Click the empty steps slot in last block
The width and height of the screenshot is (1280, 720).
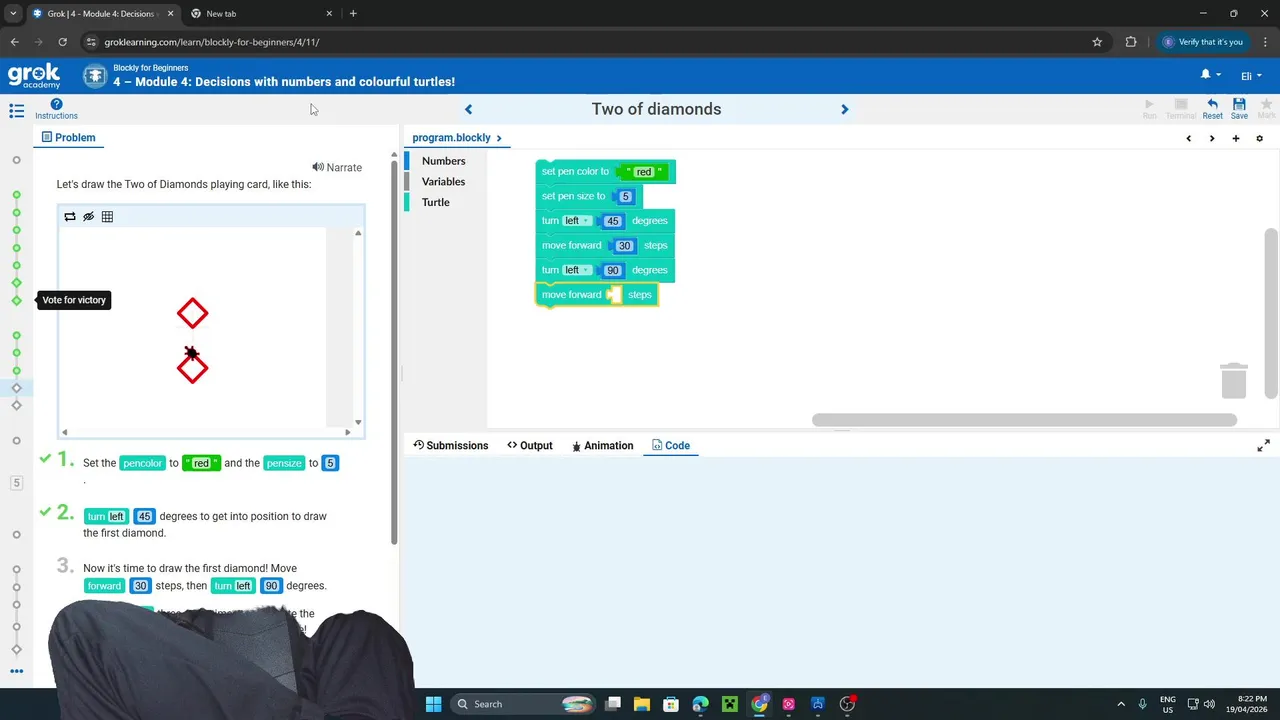(x=615, y=294)
